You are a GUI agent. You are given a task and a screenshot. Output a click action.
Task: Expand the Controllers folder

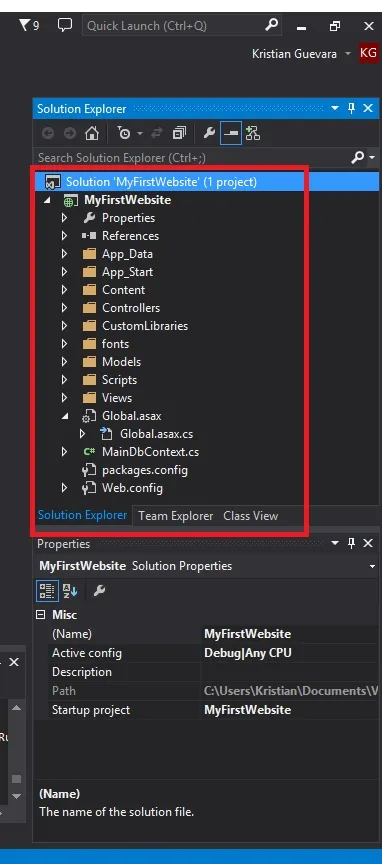[64, 308]
